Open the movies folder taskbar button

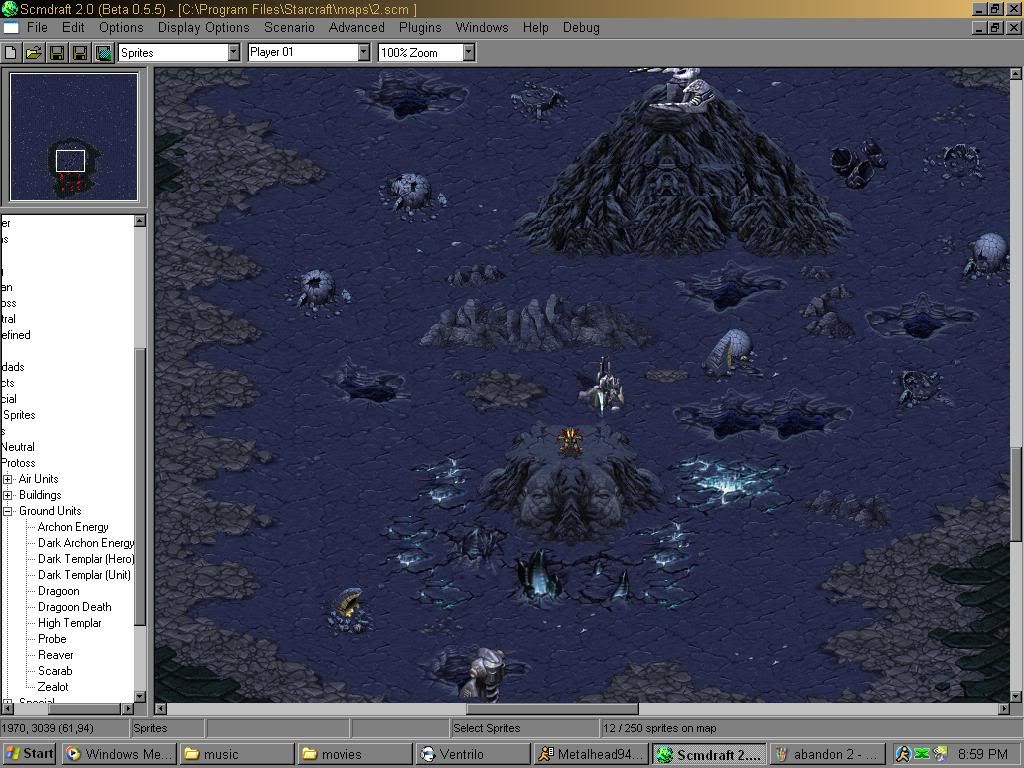pyautogui.click(x=356, y=754)
